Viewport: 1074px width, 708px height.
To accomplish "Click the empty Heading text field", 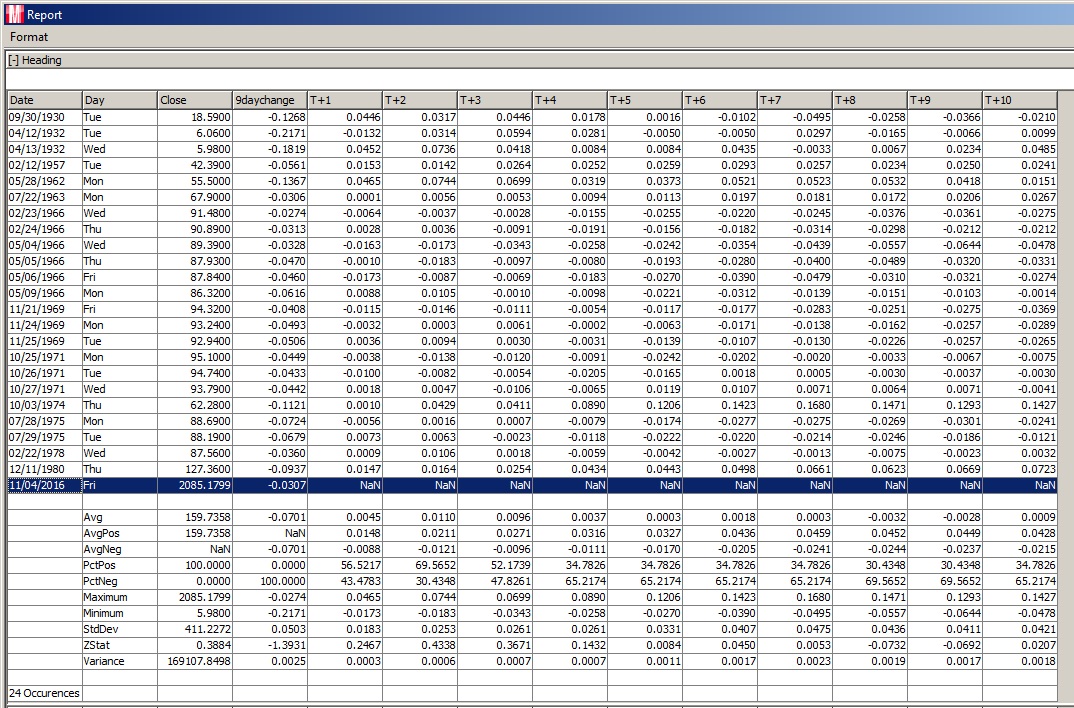I will (x=540, y=79).
